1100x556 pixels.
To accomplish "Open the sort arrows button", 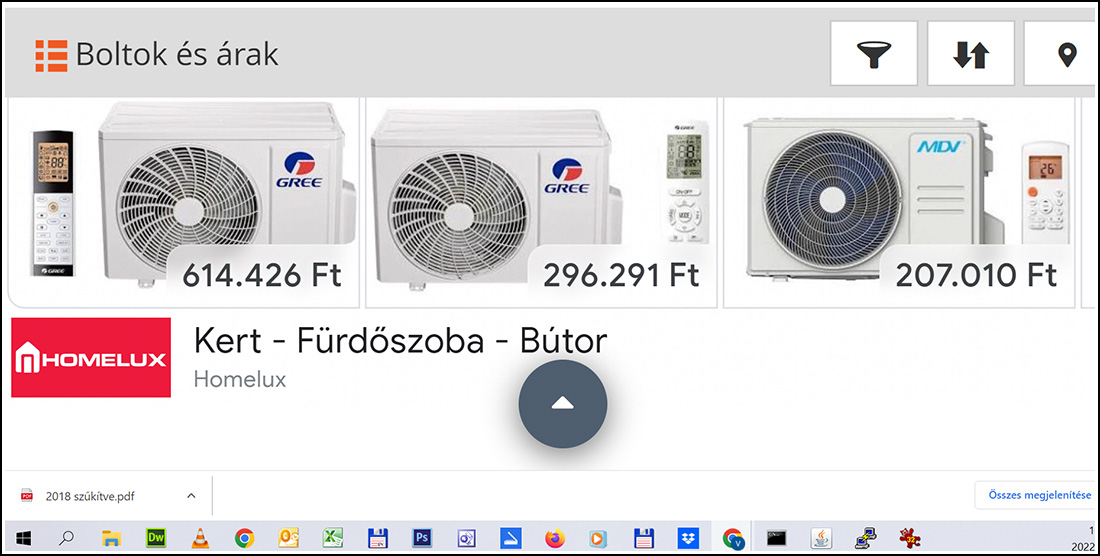I will click(971, 54).
